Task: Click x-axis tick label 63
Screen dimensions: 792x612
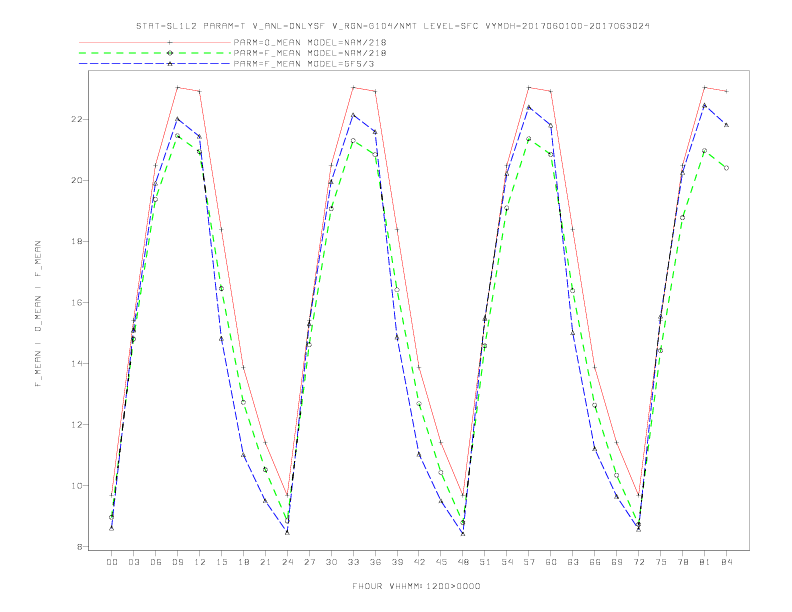Action: (x=573, y=562)
